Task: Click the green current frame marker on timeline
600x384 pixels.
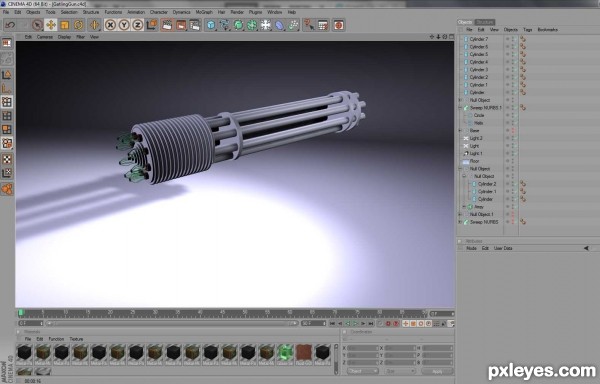Action: 21,312
